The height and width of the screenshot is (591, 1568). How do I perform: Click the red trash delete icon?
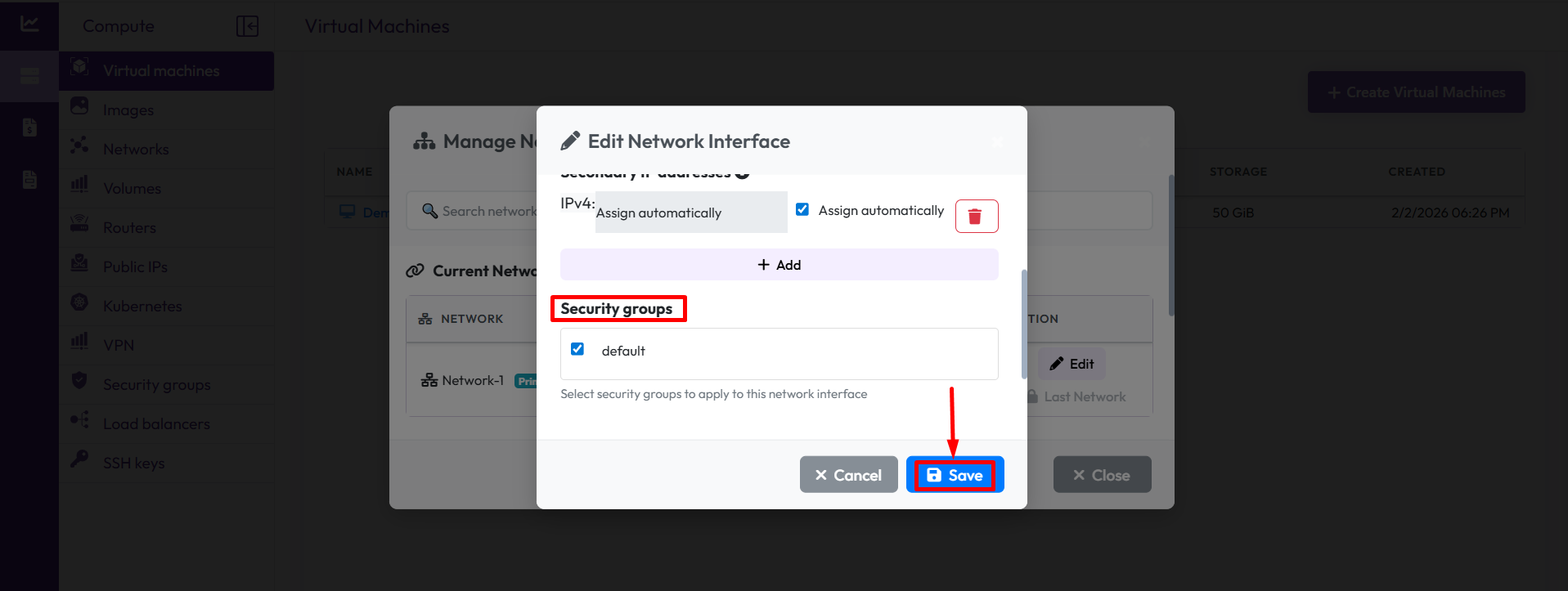976,217
